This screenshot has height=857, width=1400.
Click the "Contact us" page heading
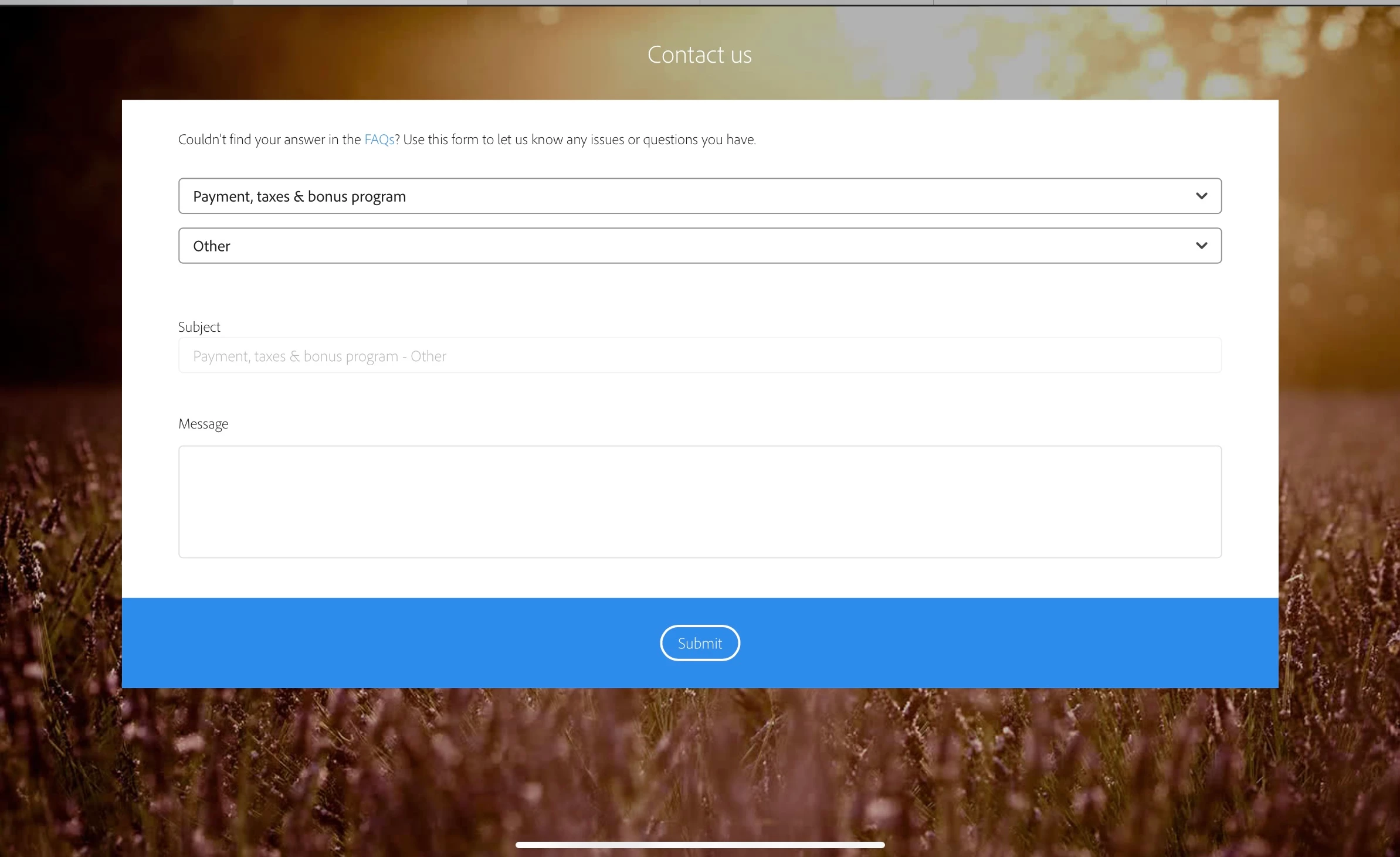(x=699, y=55)
